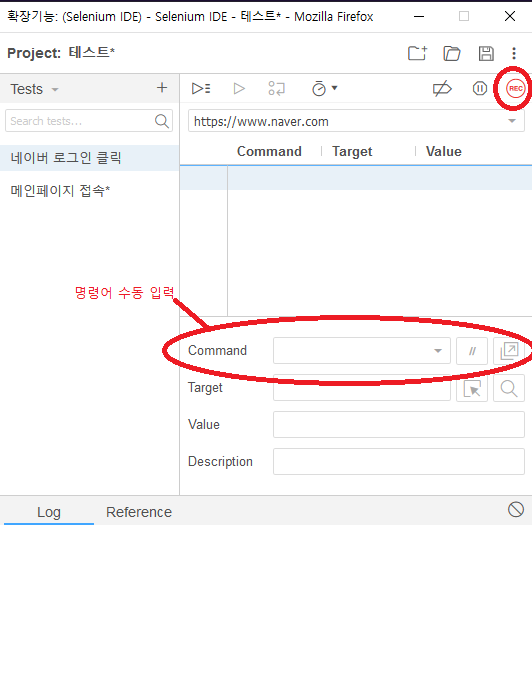Image resolution: width=532 pixels, height=685 pixels.
Task: Expand the Tests view dropdown
Action: 55,90
